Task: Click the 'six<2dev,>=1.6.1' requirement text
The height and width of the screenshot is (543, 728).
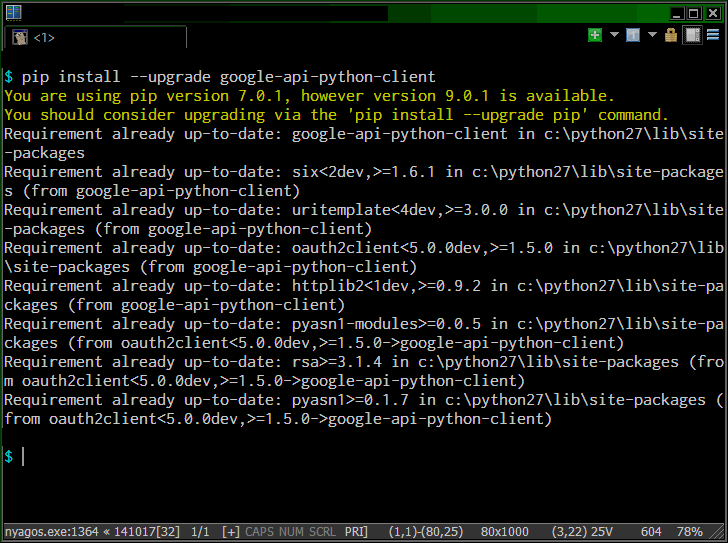Action: pyautogui.click(x=364, y=172)
